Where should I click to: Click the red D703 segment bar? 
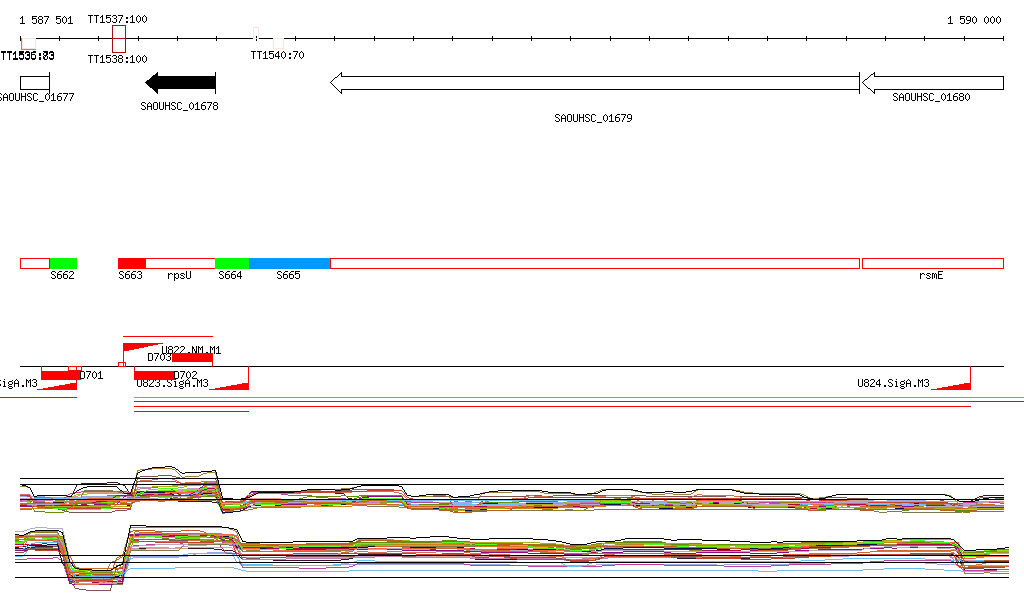pos(192,357)
